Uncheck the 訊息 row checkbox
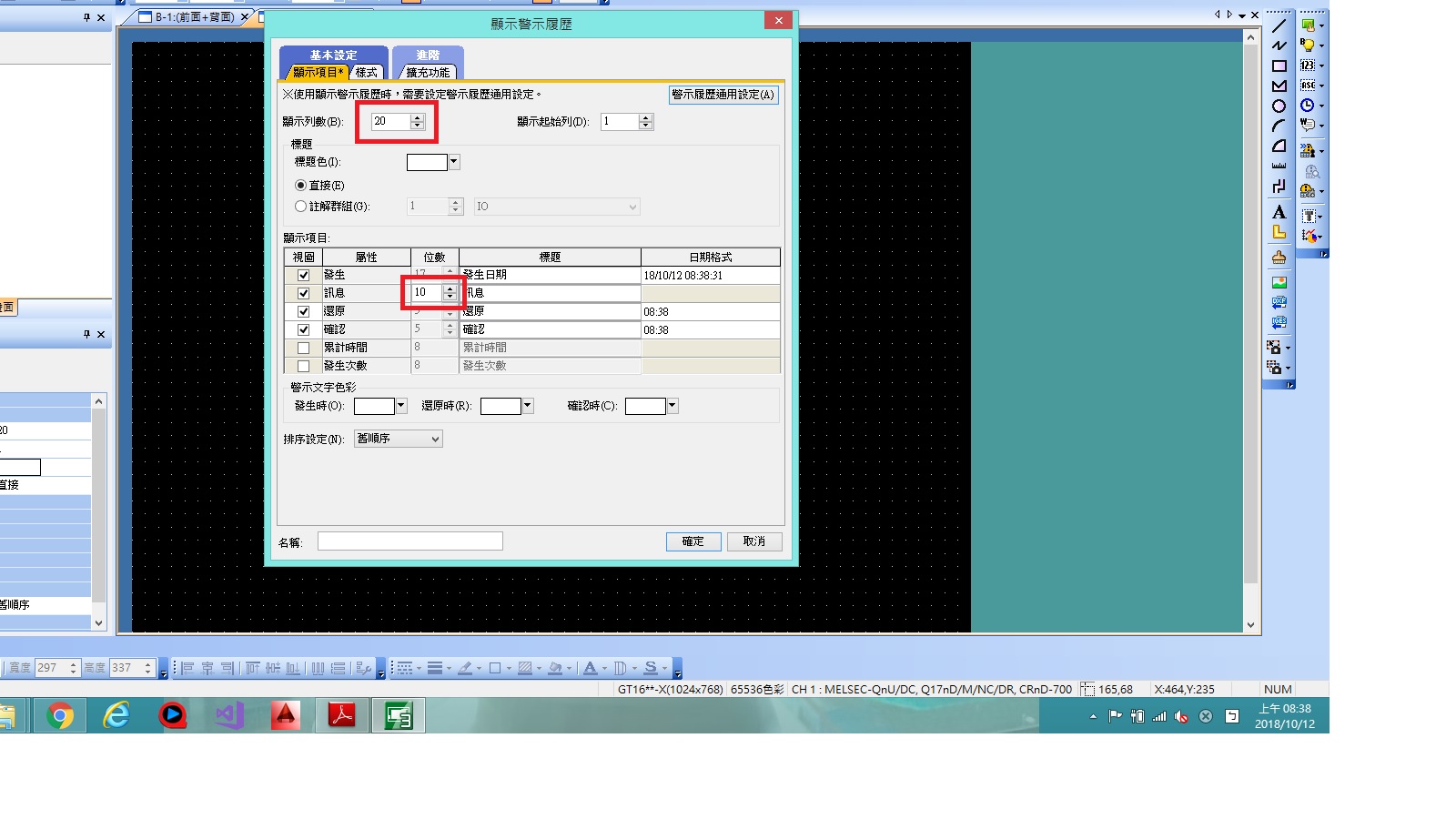This screenshot has width=1456, height=819. pyautogui.click(x=303, y=293)
